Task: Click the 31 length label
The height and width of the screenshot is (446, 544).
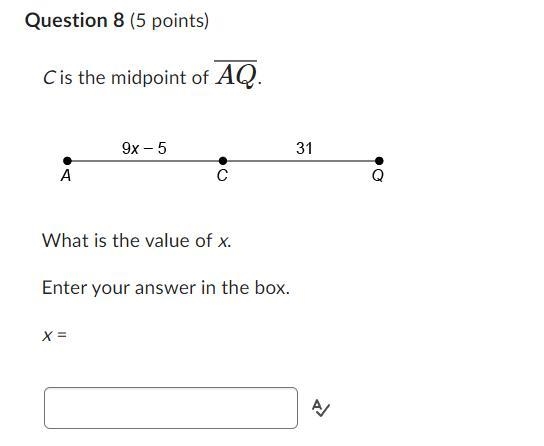Action: tap(304, 148)
